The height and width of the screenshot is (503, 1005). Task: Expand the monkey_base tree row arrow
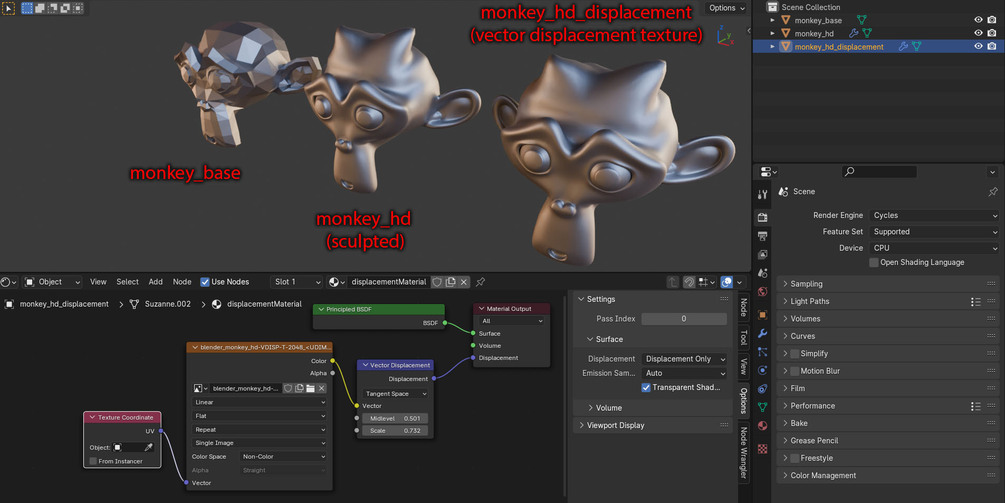[772, 21]
